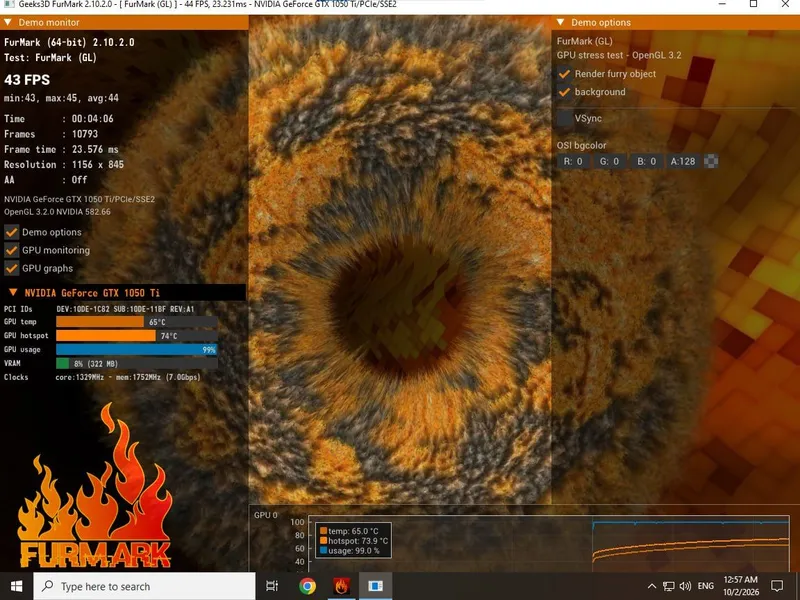Show hidden system tray icons
The image size is (800, 600).
pyautogui.click(x=652, y=586)
